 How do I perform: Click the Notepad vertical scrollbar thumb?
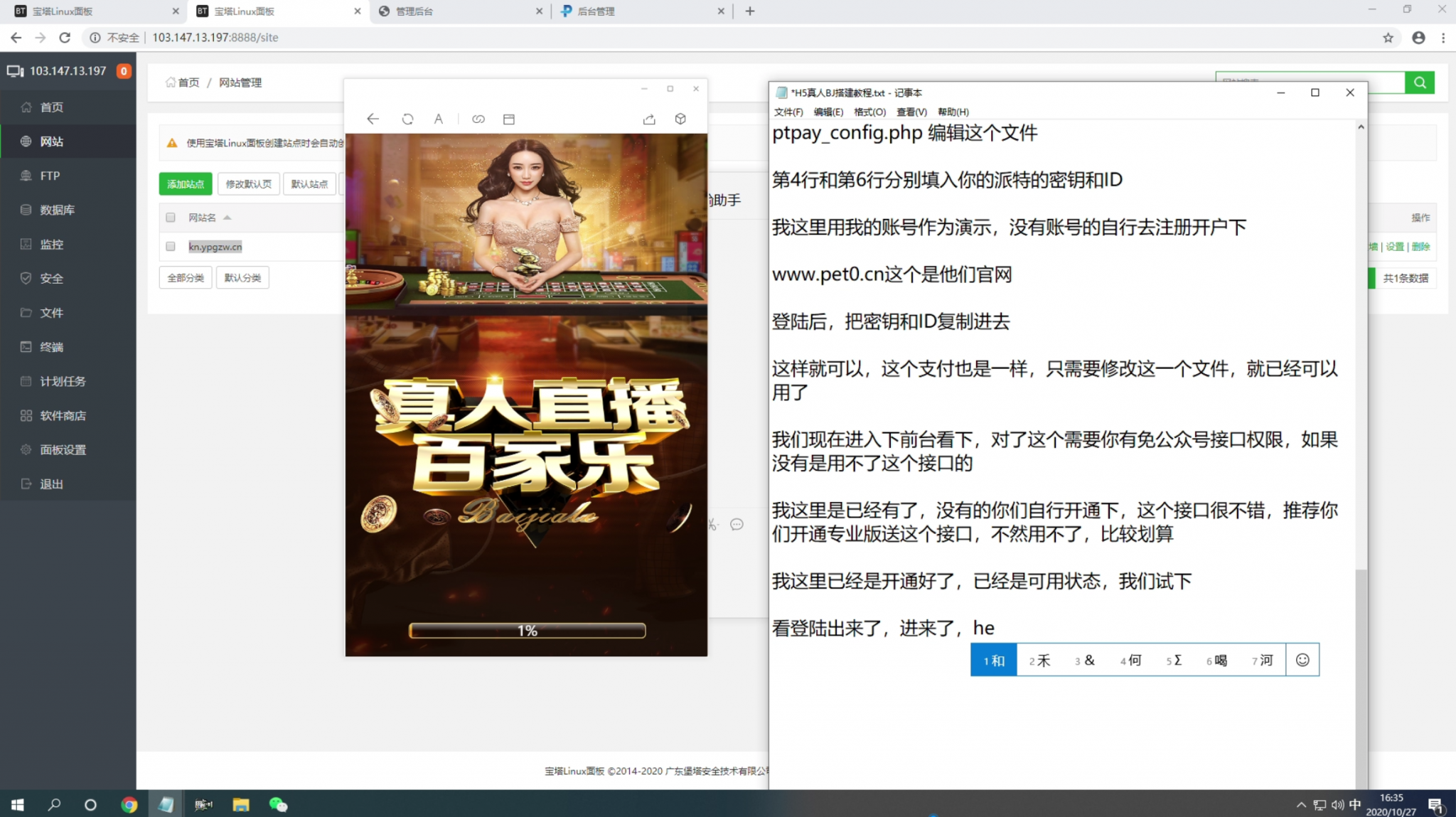click(1361, 676)
